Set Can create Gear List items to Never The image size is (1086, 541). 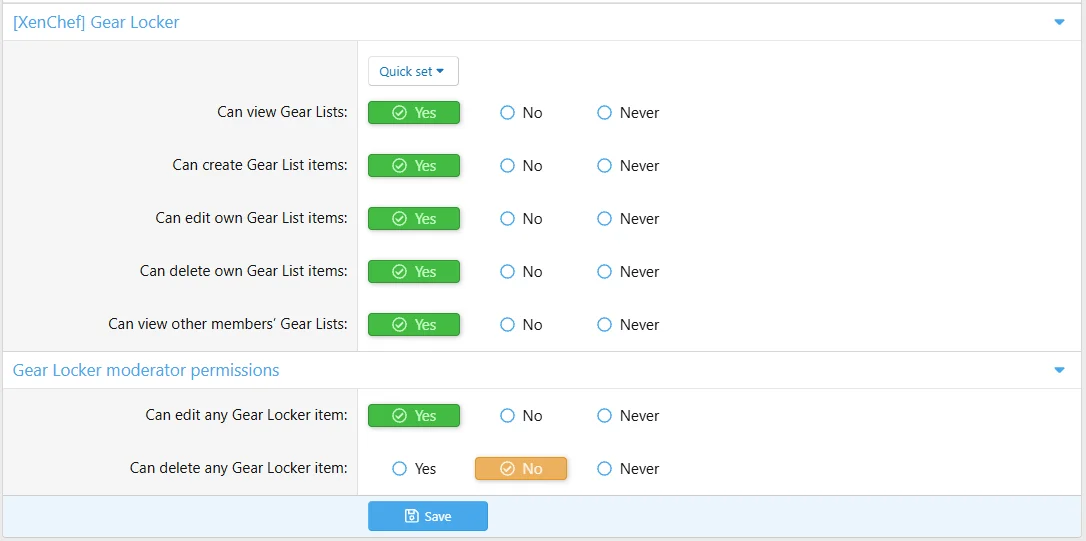tap(628, 166)
